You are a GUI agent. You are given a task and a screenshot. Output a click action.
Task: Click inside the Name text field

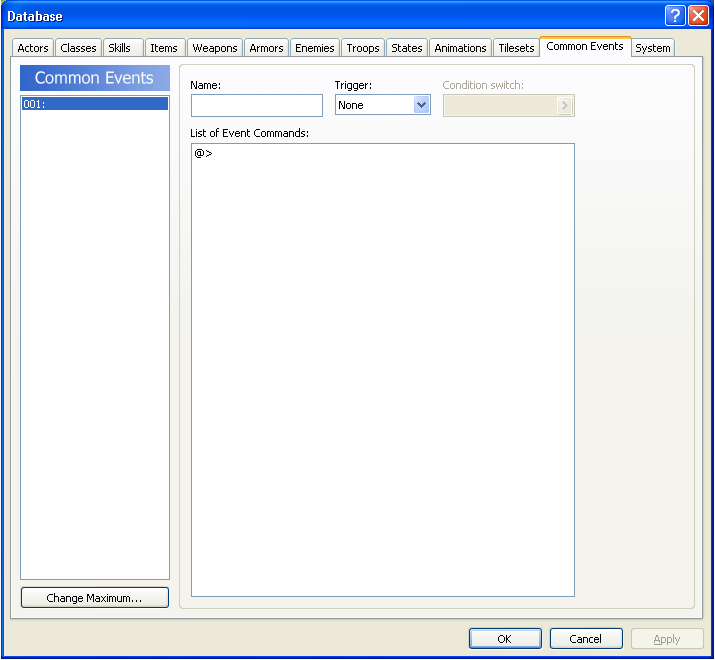coord(257,106)
